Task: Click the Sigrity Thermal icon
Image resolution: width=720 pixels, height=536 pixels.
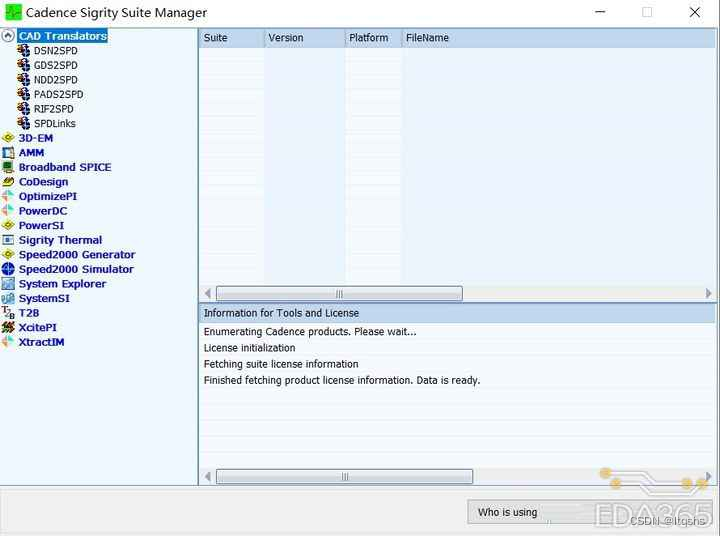Action: pos(8,241)
